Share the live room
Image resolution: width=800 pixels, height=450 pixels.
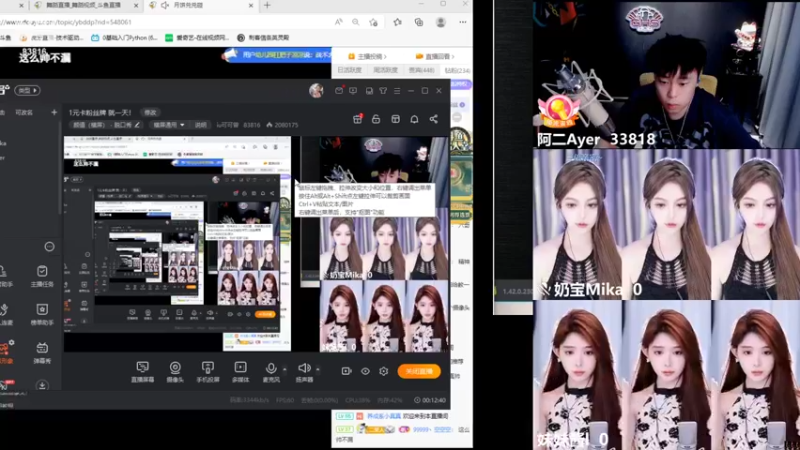pos(434,119)
